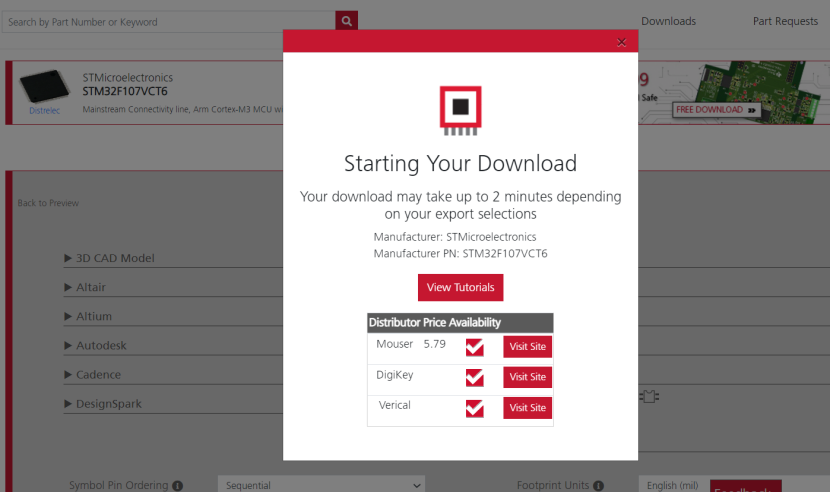Expand the 3D CAD Model section
Viewport: 831px width, 492px height.
pos(109,258)
